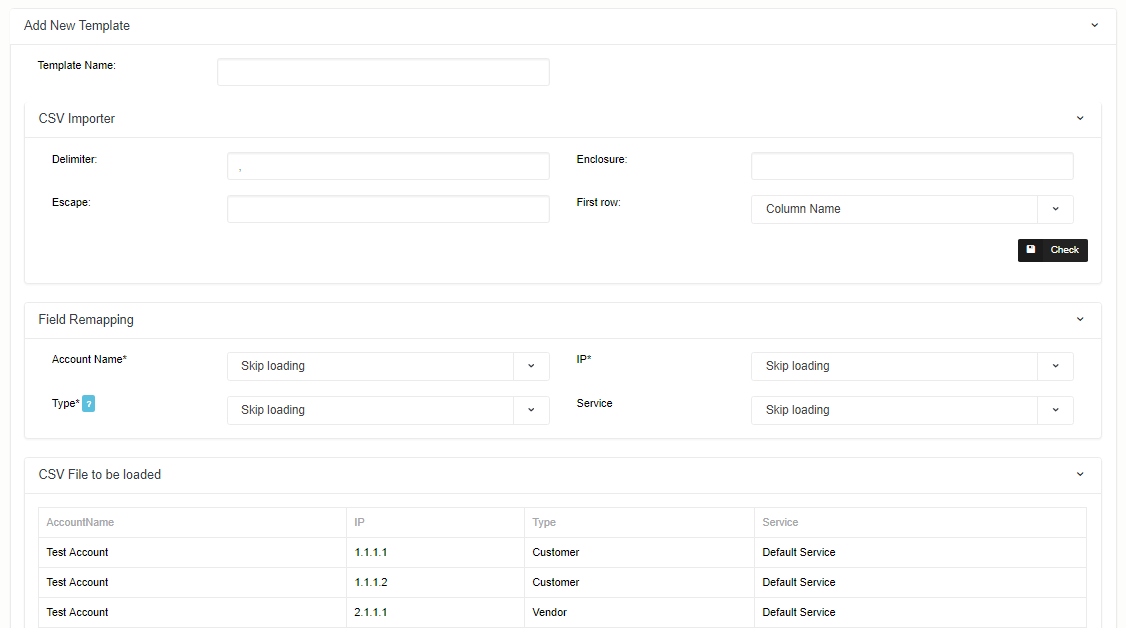Click the Type column header in table
The image size is (1126, 628).
[x=544, y=522]
